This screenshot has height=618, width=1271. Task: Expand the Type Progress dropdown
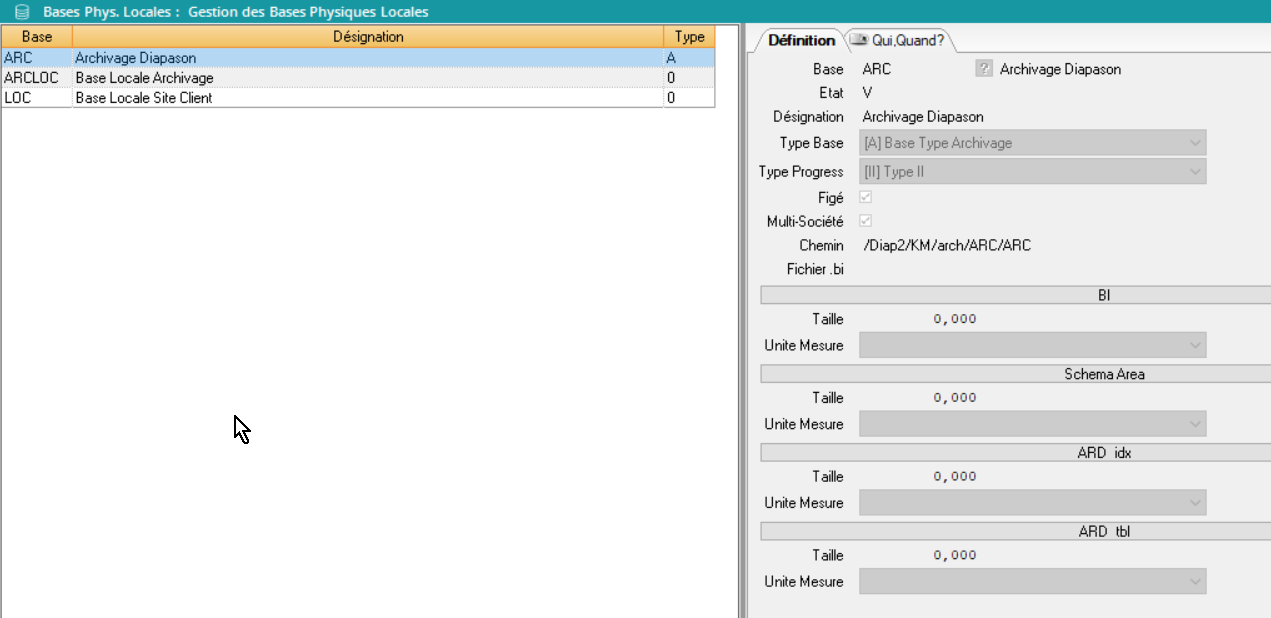[1033, 172]
